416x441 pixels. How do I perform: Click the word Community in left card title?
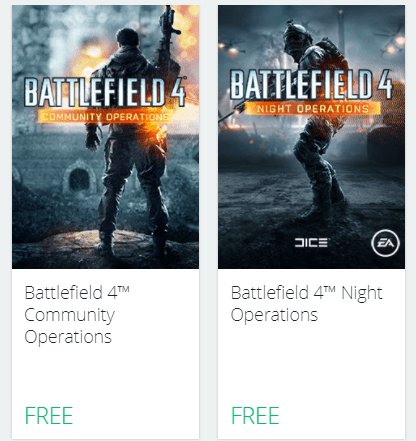point(69,315)
